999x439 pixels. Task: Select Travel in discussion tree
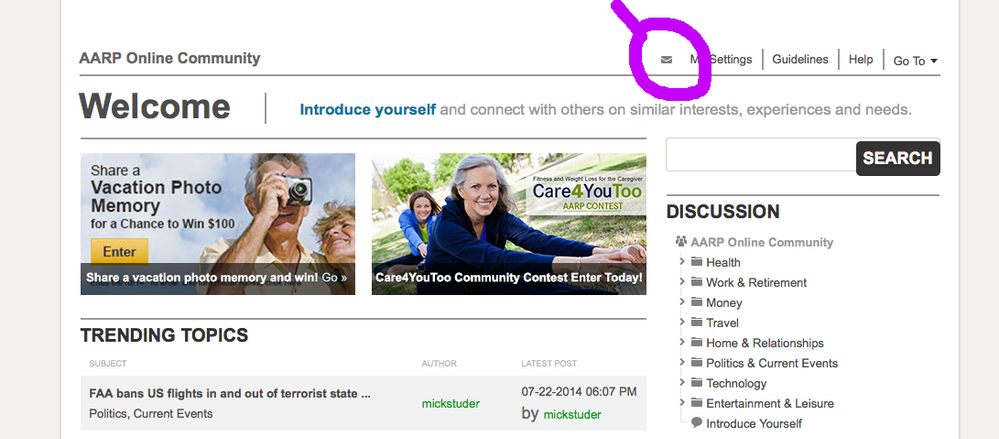[x=722, y=323]
